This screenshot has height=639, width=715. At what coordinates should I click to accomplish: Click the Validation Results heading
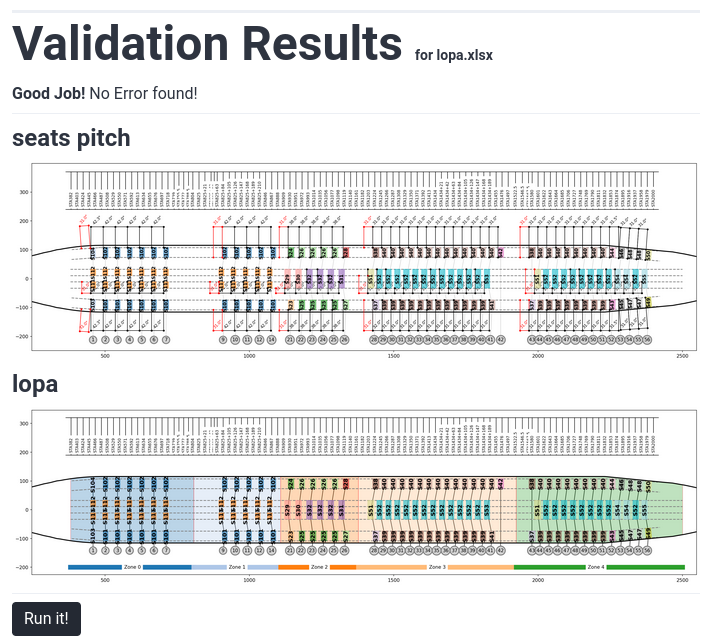[207, 43]
